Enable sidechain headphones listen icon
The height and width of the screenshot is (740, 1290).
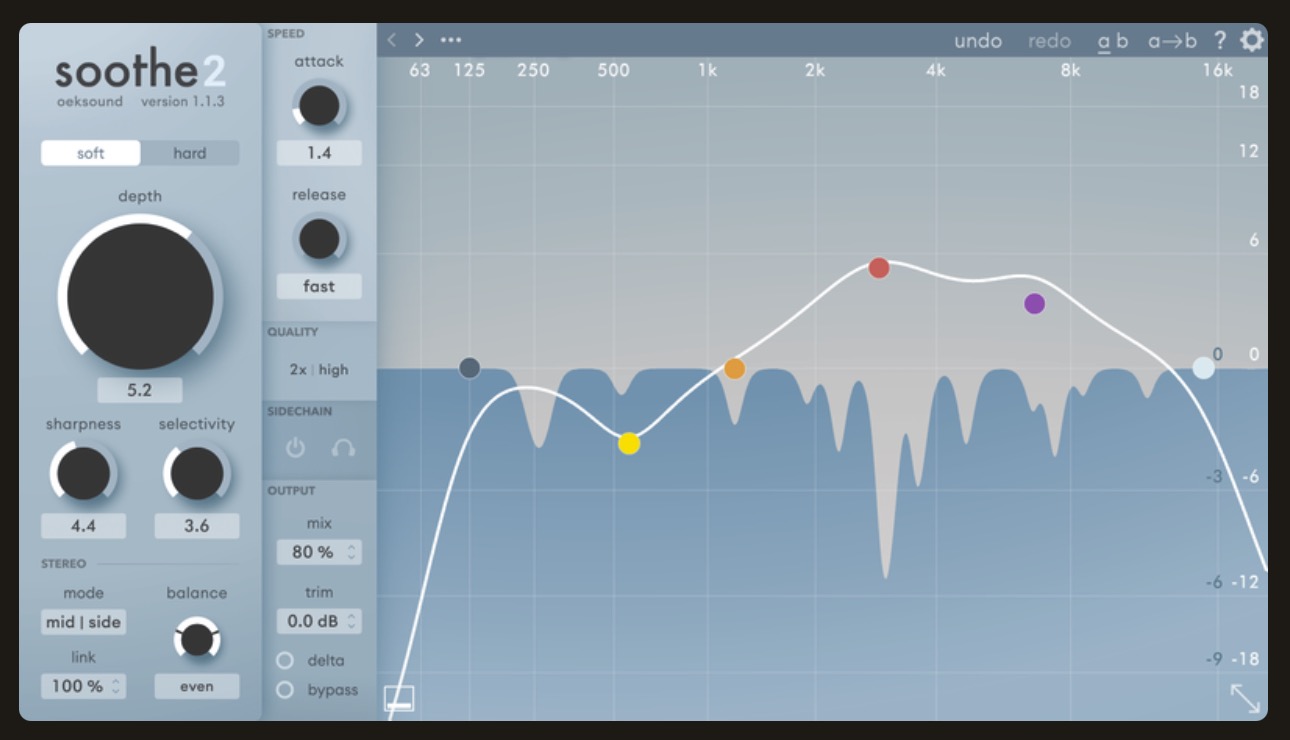[x=343, y=448]
